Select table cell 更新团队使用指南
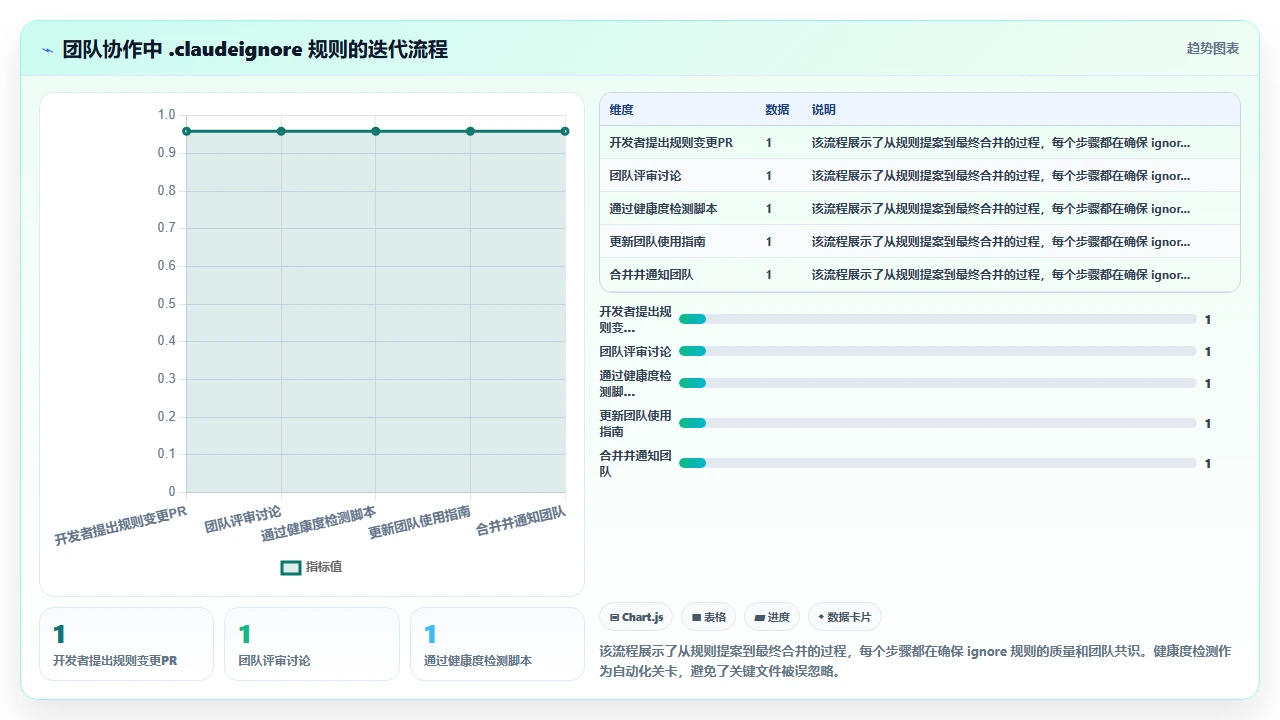This screenshot has height=720, width=1280. [657, 242]
